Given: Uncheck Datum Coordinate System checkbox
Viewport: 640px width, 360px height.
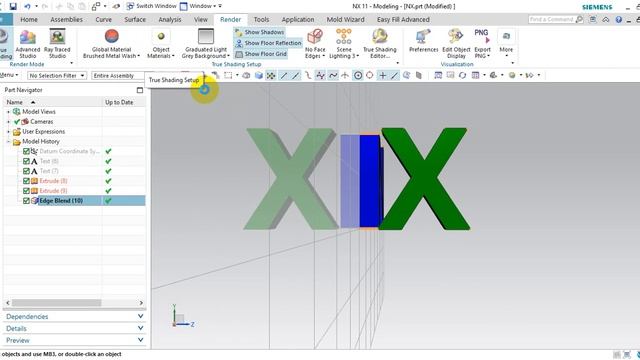Looking at the screenshot, I should (x=26, y=151).
